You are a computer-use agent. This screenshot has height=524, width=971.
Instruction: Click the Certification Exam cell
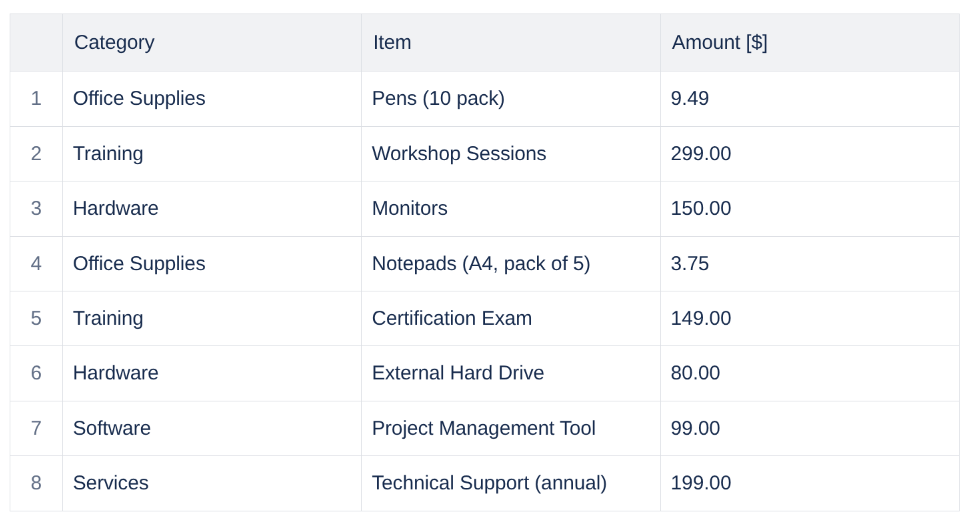[x=452, y=318]
